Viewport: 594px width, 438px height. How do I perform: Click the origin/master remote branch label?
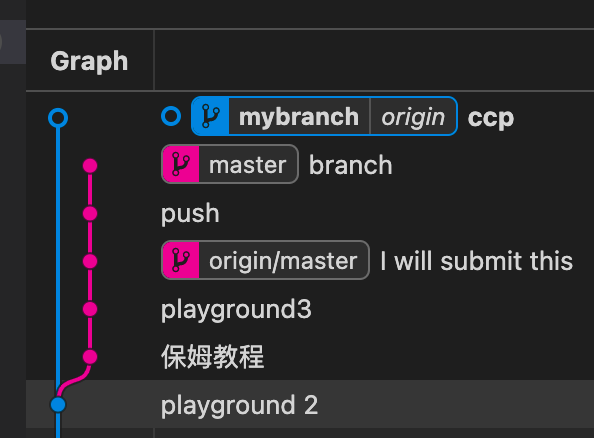point(283,261)
